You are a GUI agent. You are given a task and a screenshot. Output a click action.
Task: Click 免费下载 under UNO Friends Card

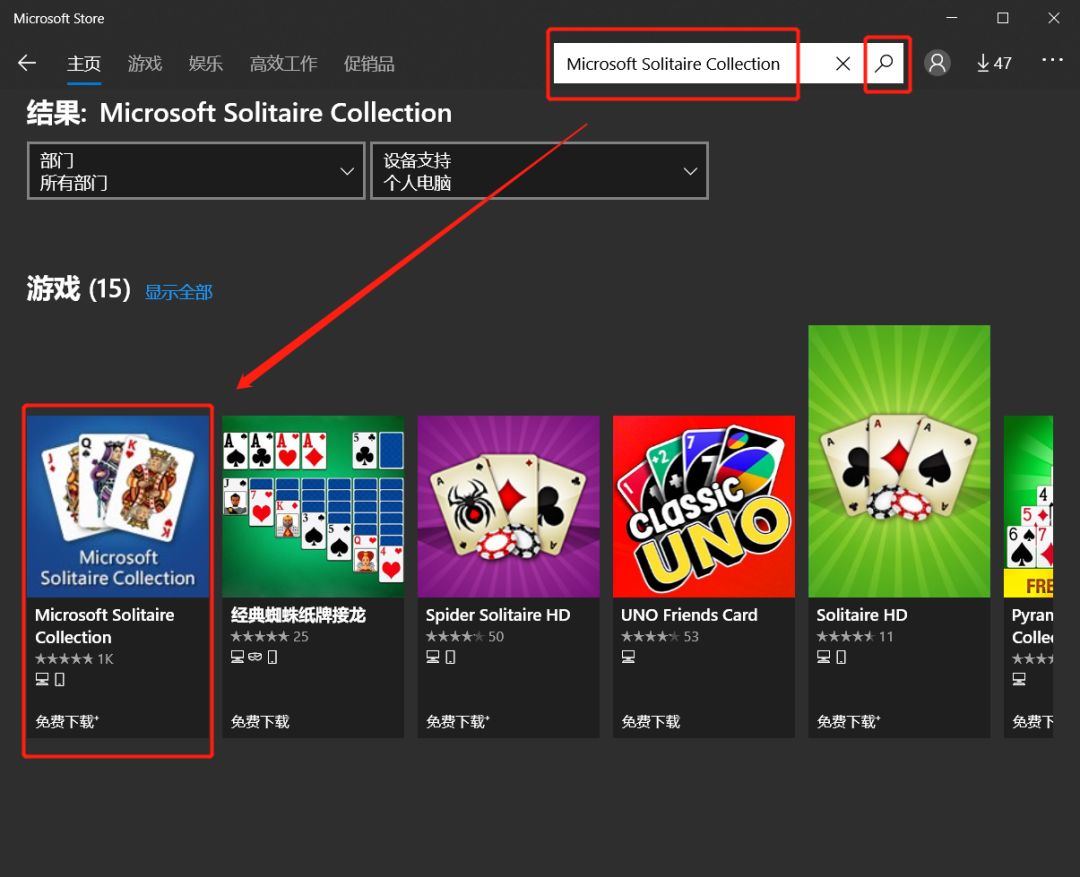650,721
